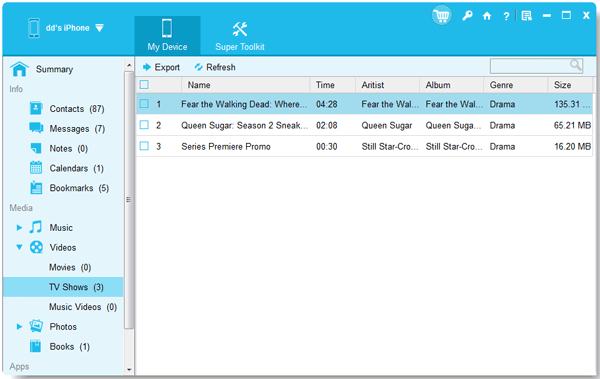Collapse the Videos tree node
Image resolution: width=600 pixels, height=379 pixels.
[x=19, y=247]
